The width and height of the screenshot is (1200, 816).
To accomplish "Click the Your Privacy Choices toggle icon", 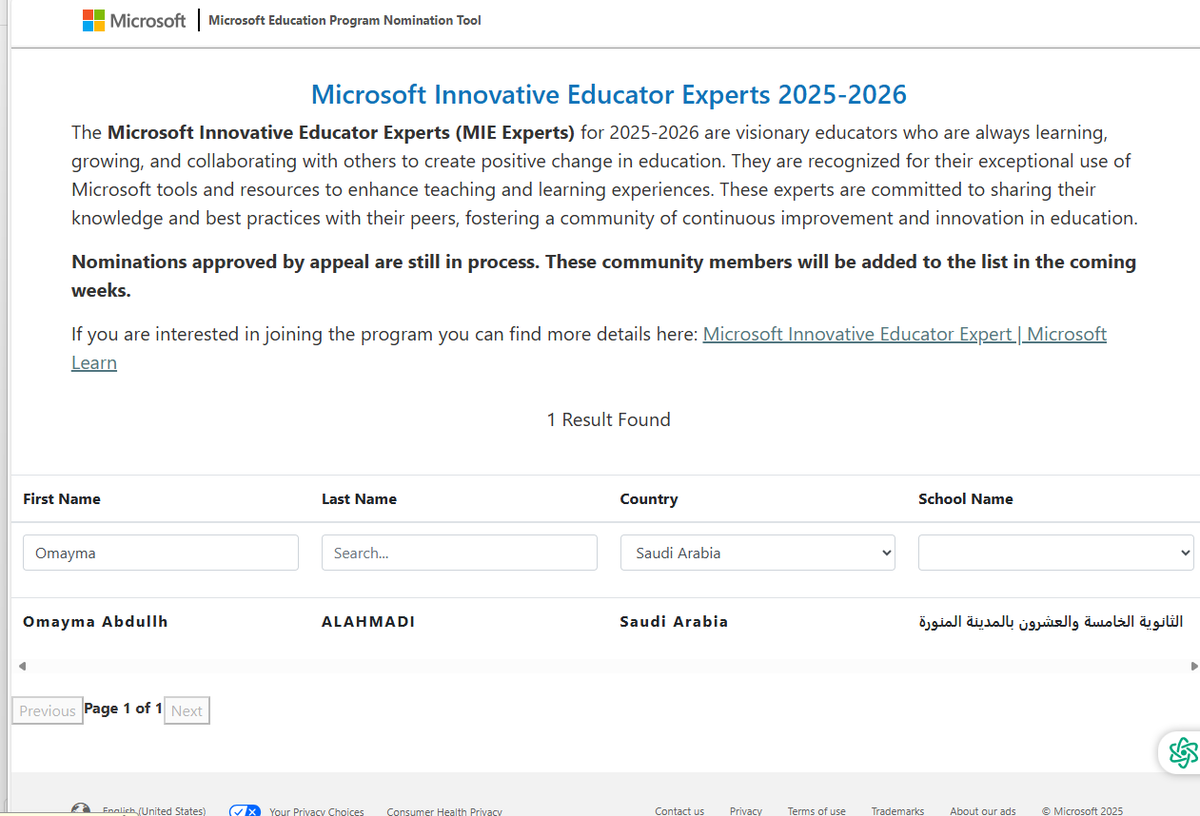I will 245,811.
